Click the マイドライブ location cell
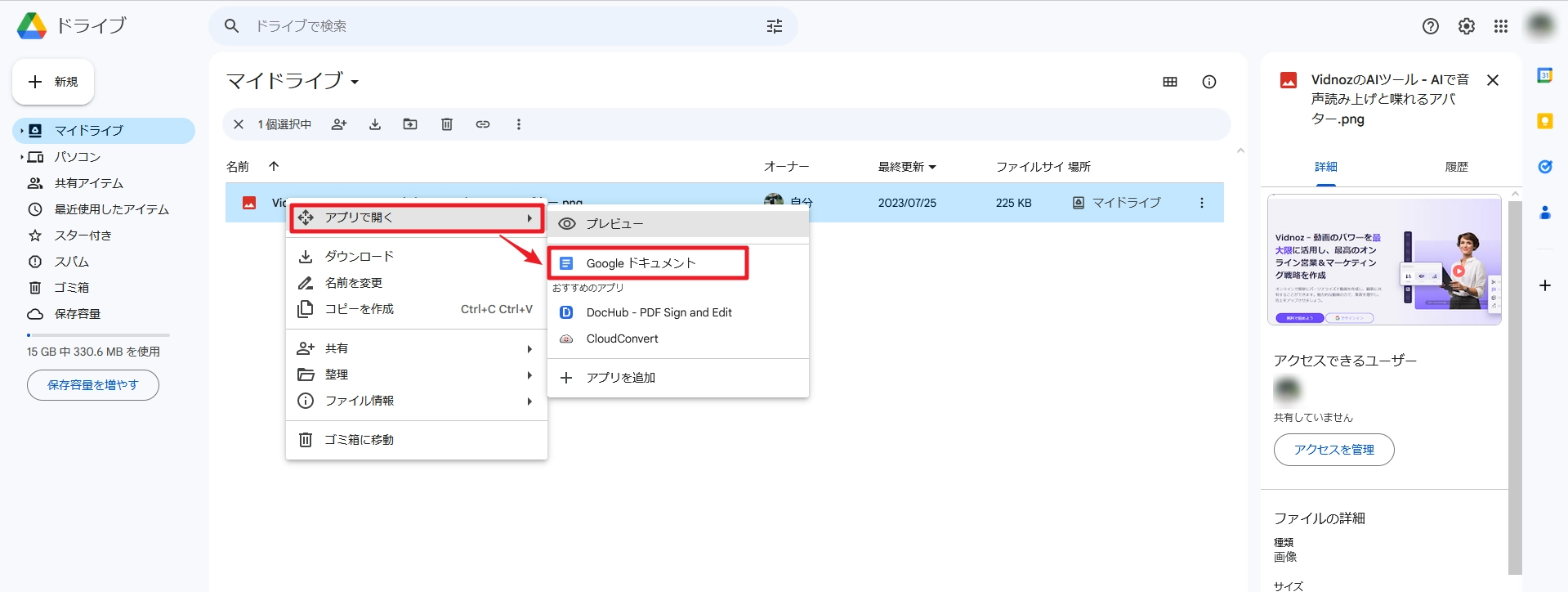This screenshot has width=1568, height=592. tap(1116, 203)
